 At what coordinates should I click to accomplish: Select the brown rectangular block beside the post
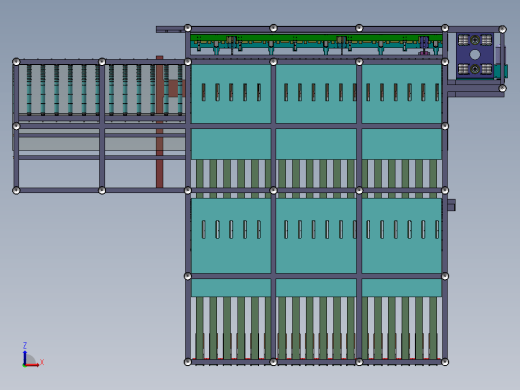point(174,88)
